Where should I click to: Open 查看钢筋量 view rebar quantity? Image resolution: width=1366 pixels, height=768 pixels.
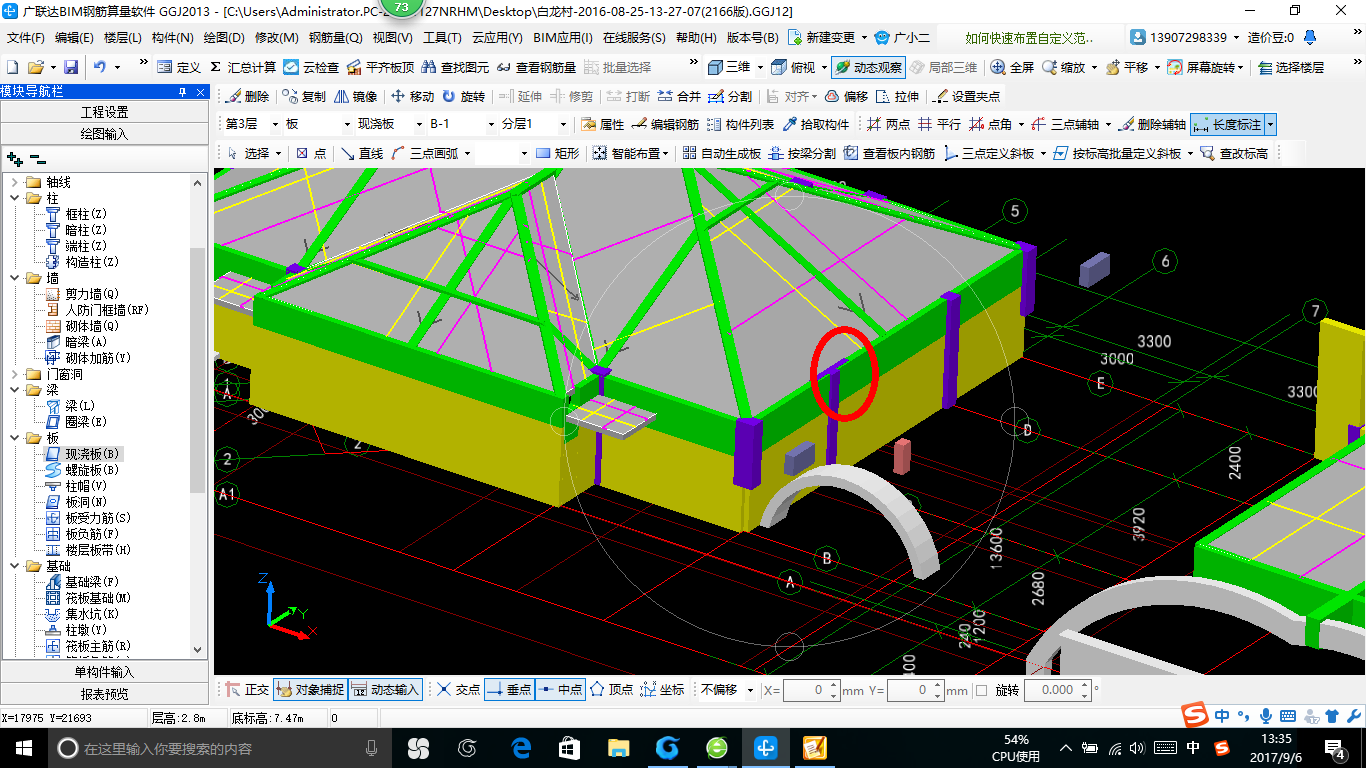(536, 67)
